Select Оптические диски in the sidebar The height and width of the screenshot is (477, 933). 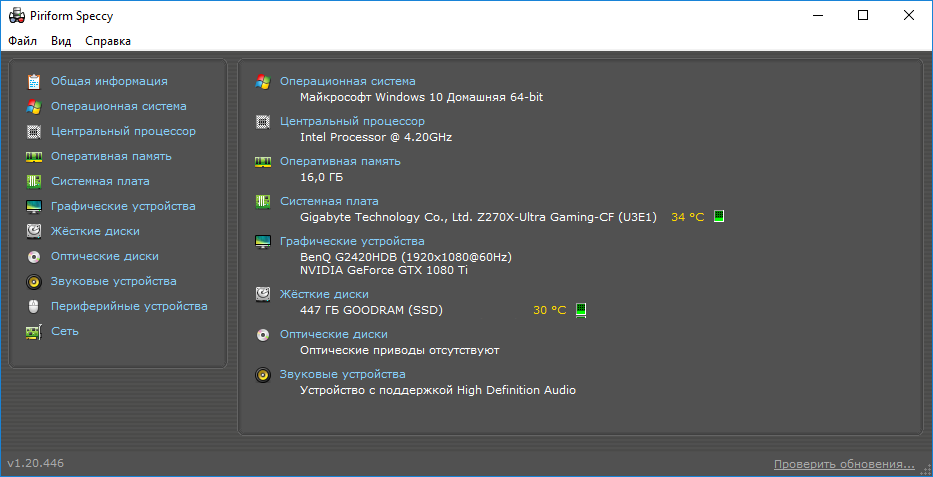105,256
